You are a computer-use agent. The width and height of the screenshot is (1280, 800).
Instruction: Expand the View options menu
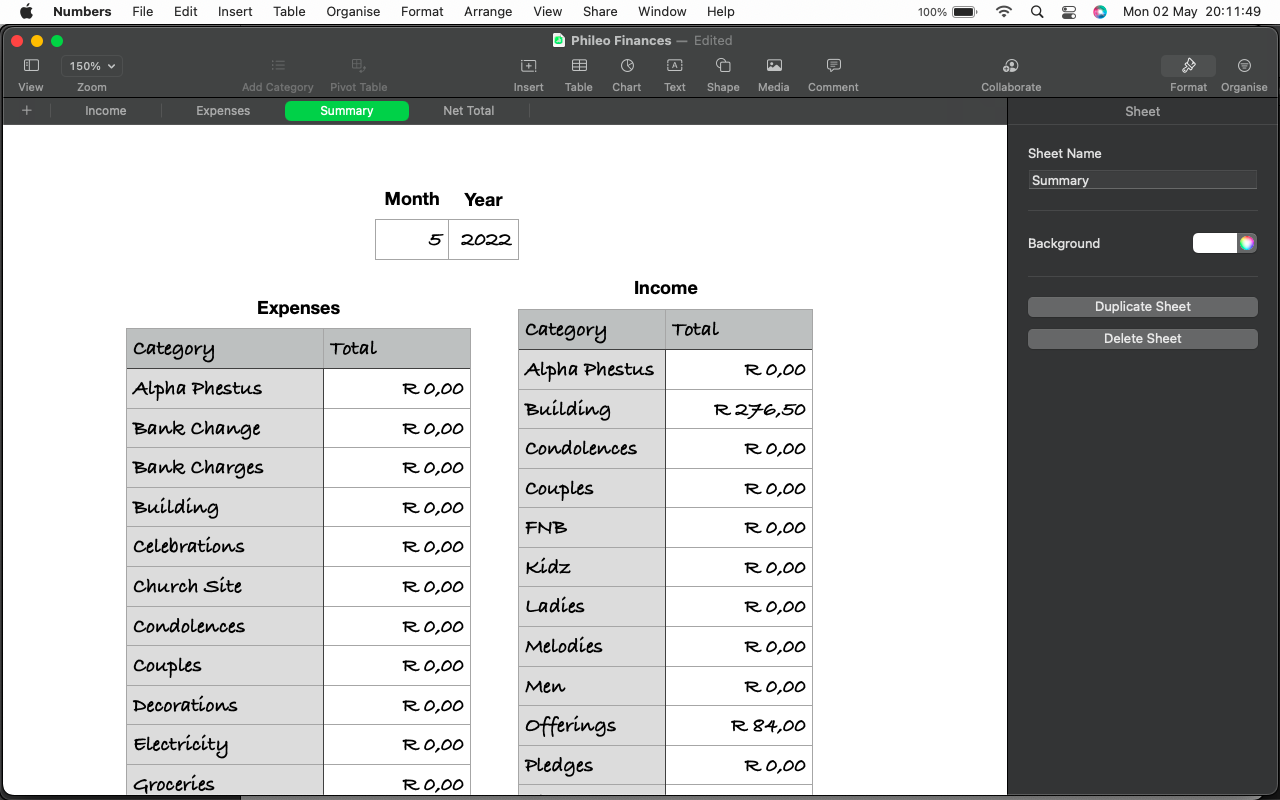click(31, 66)
